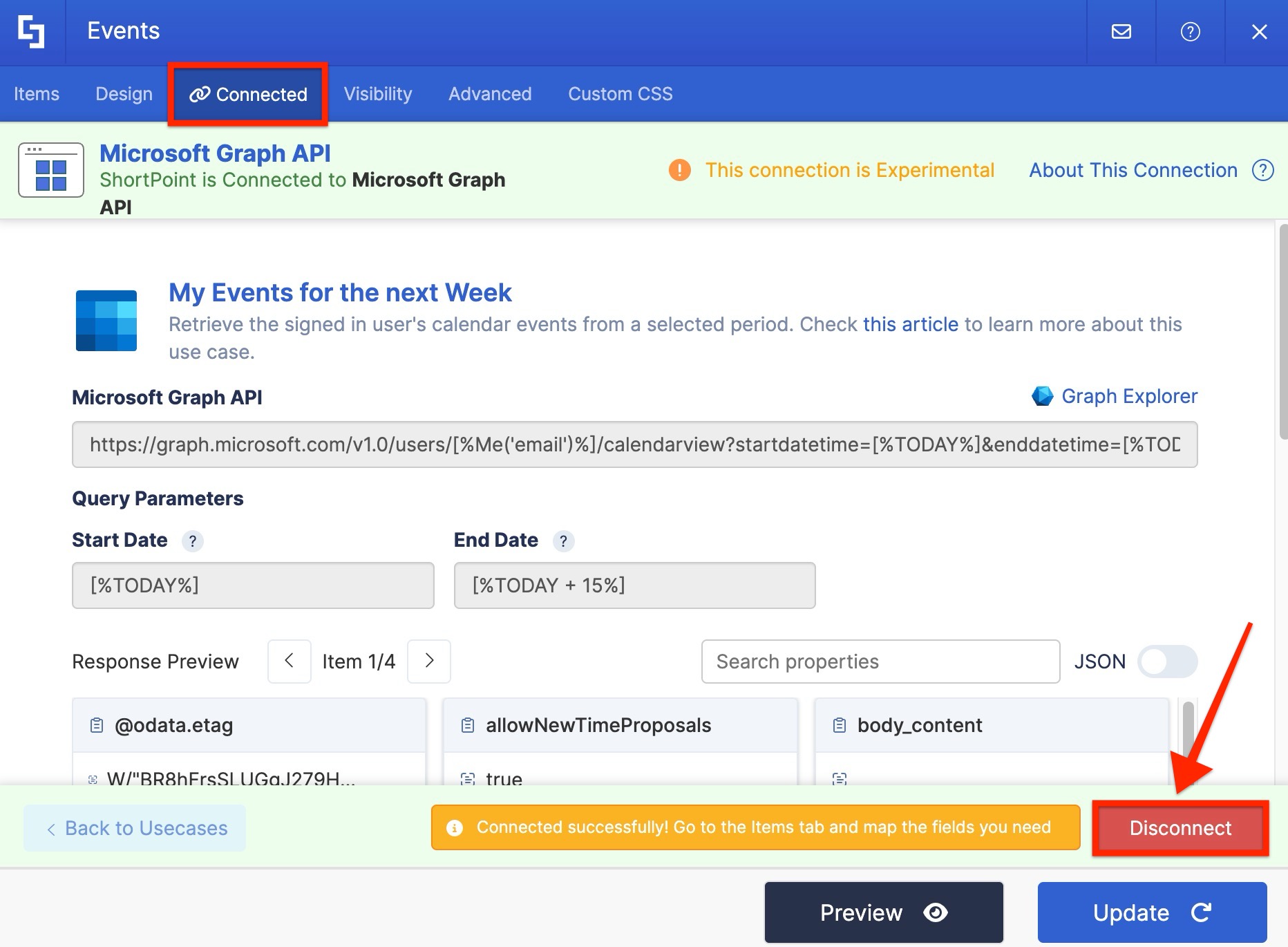Select the body_content property header
1288x947 pixels.
pyautogui.click(x=992, y=725)
